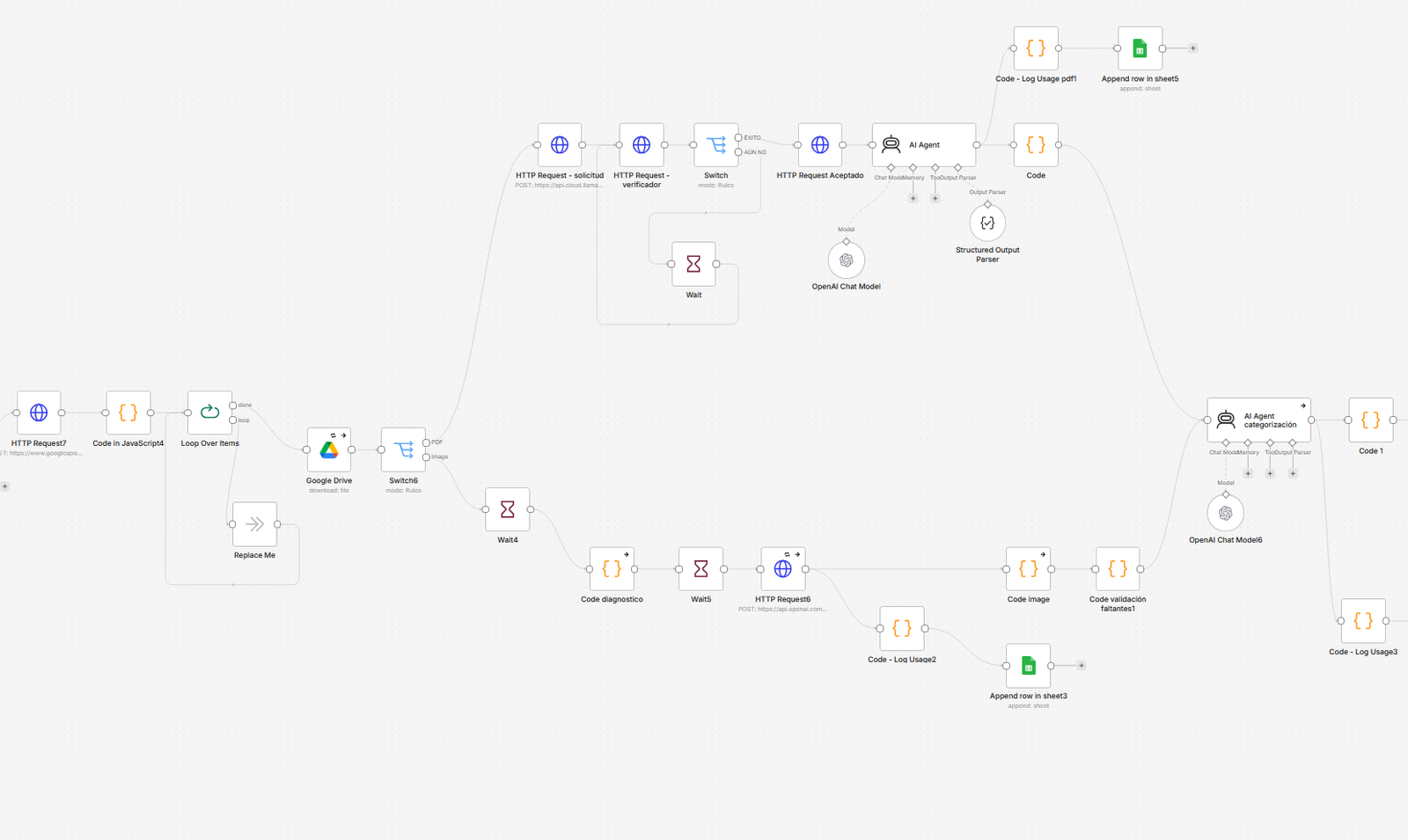Select the AI Agent node
Screen dimensions: 1408x840
(924, 145)
